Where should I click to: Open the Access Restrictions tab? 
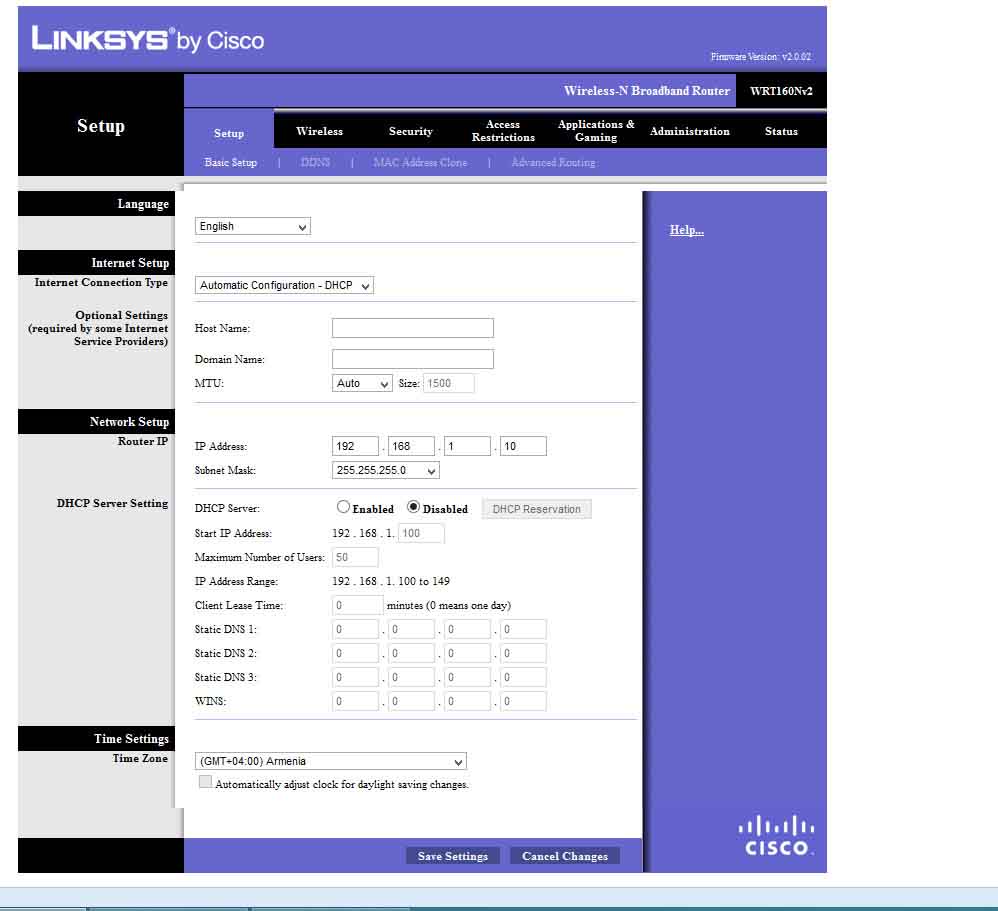click(x=503, y=131)
